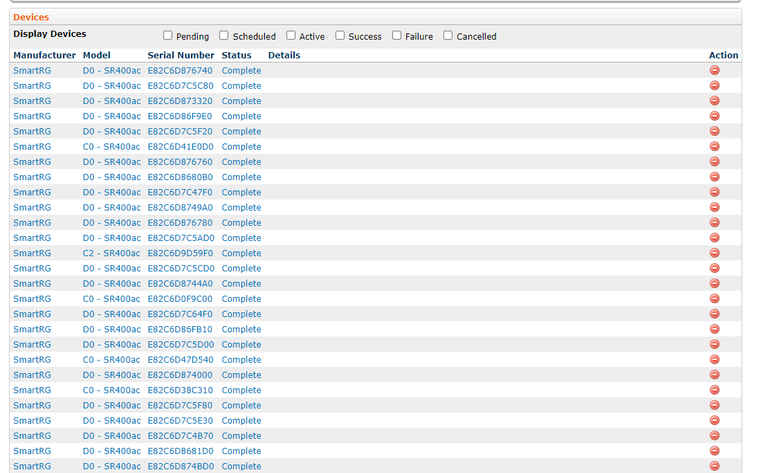This screenshot has width=779, height=473.
Task: Enable the Scheduled devices checkbox
Action: [x=224, y=35]
